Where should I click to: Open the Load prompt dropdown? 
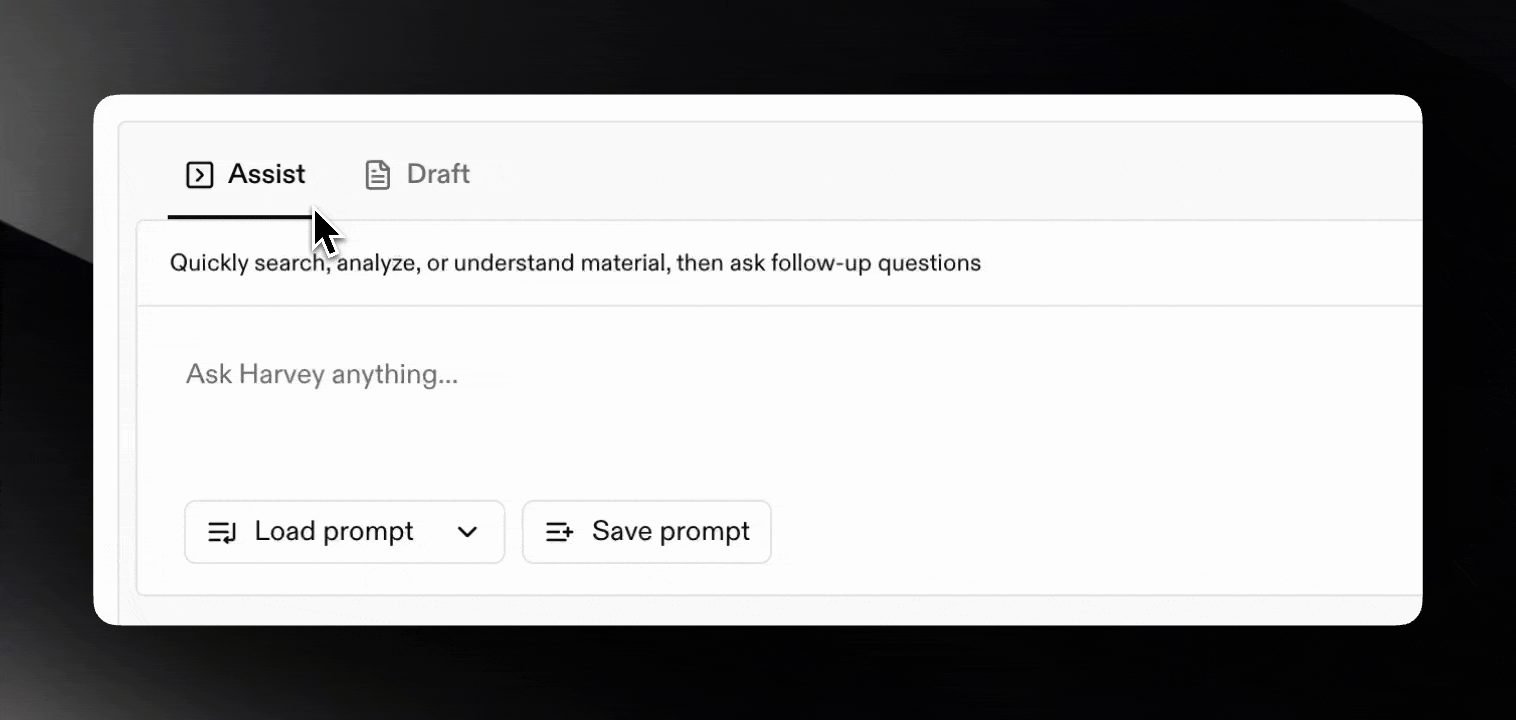coord(344,531)
